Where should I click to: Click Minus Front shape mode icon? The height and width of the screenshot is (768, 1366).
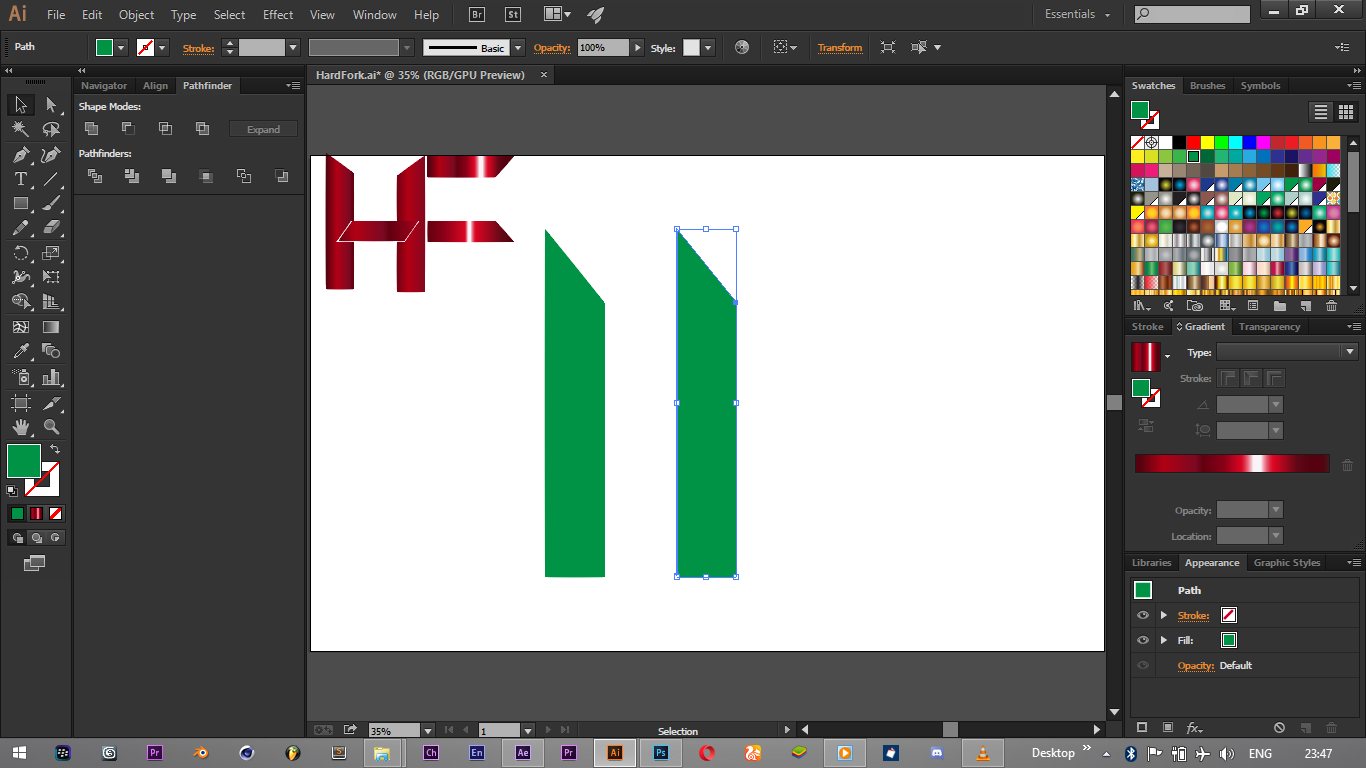(128, 128)
